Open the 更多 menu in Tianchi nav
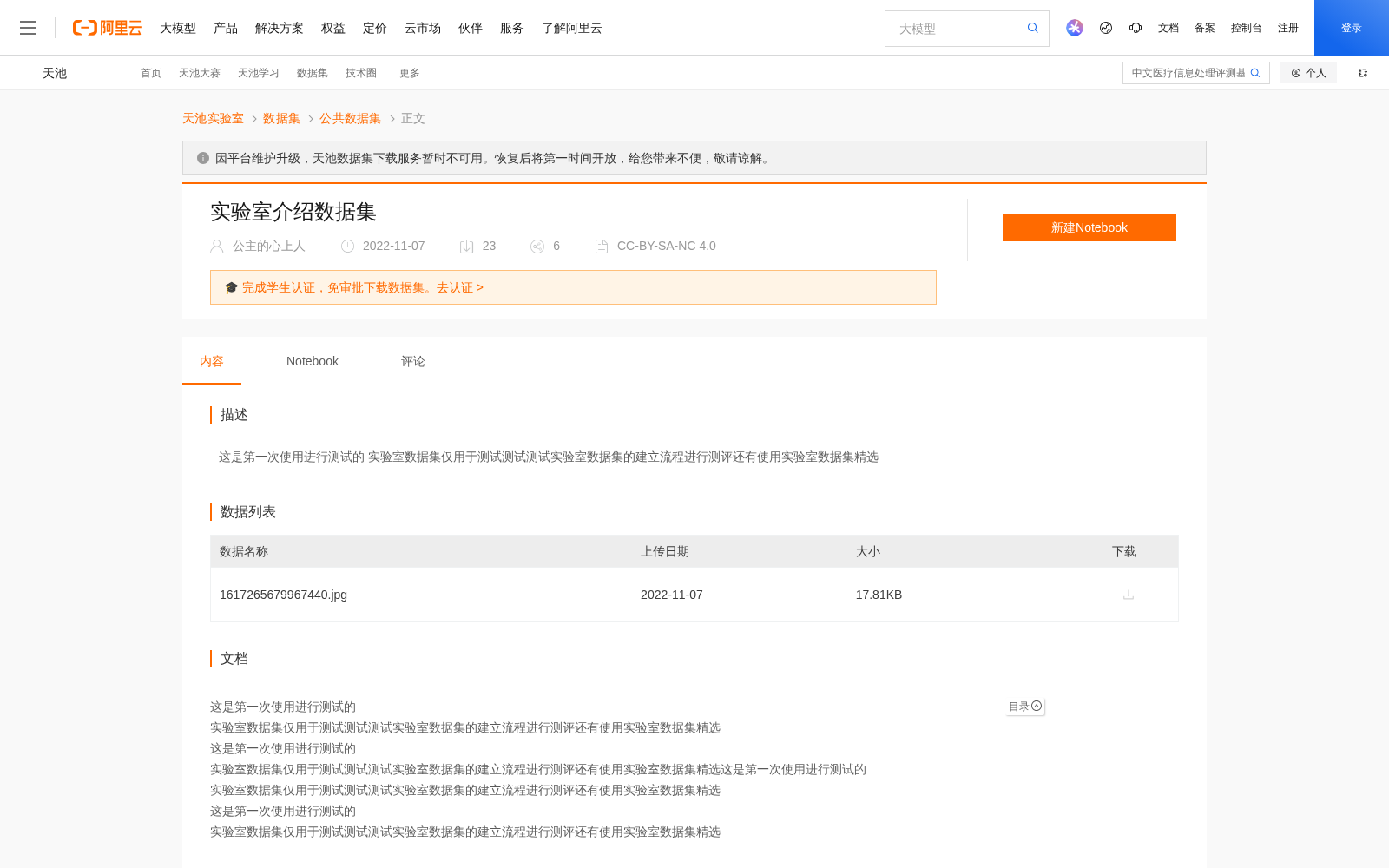The height and width of the screenshot is (868, 1389). point(410,73)
